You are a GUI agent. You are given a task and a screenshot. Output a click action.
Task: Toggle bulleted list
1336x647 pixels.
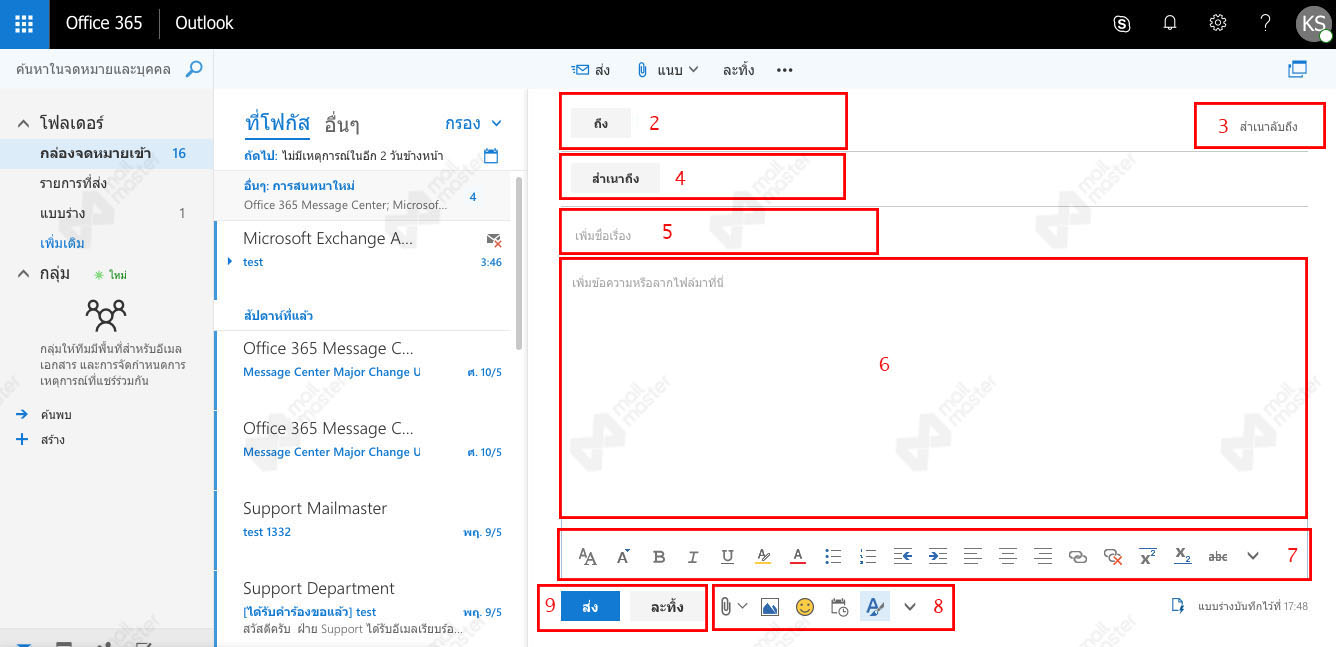[833, 557]
